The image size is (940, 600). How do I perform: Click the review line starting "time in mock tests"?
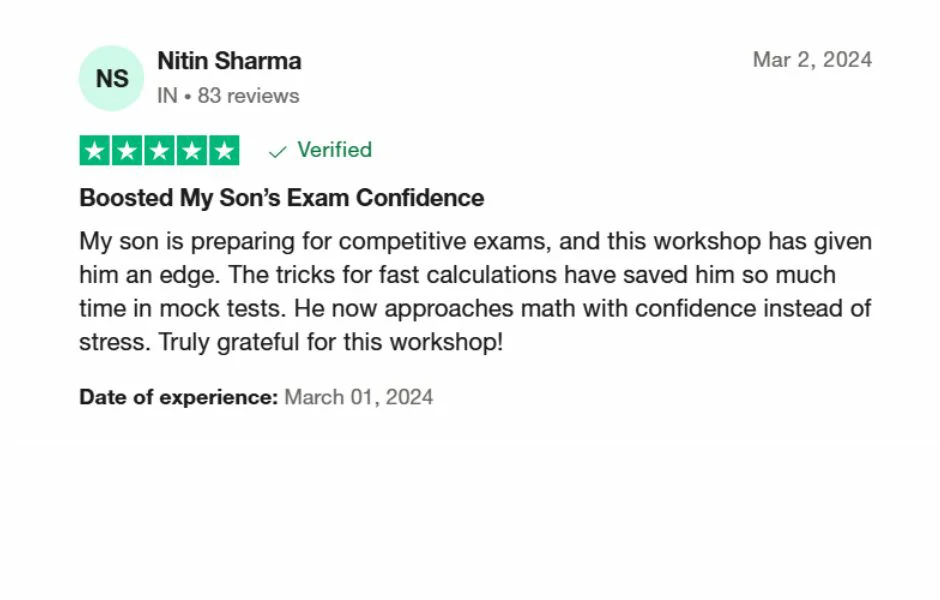point(475,309)
